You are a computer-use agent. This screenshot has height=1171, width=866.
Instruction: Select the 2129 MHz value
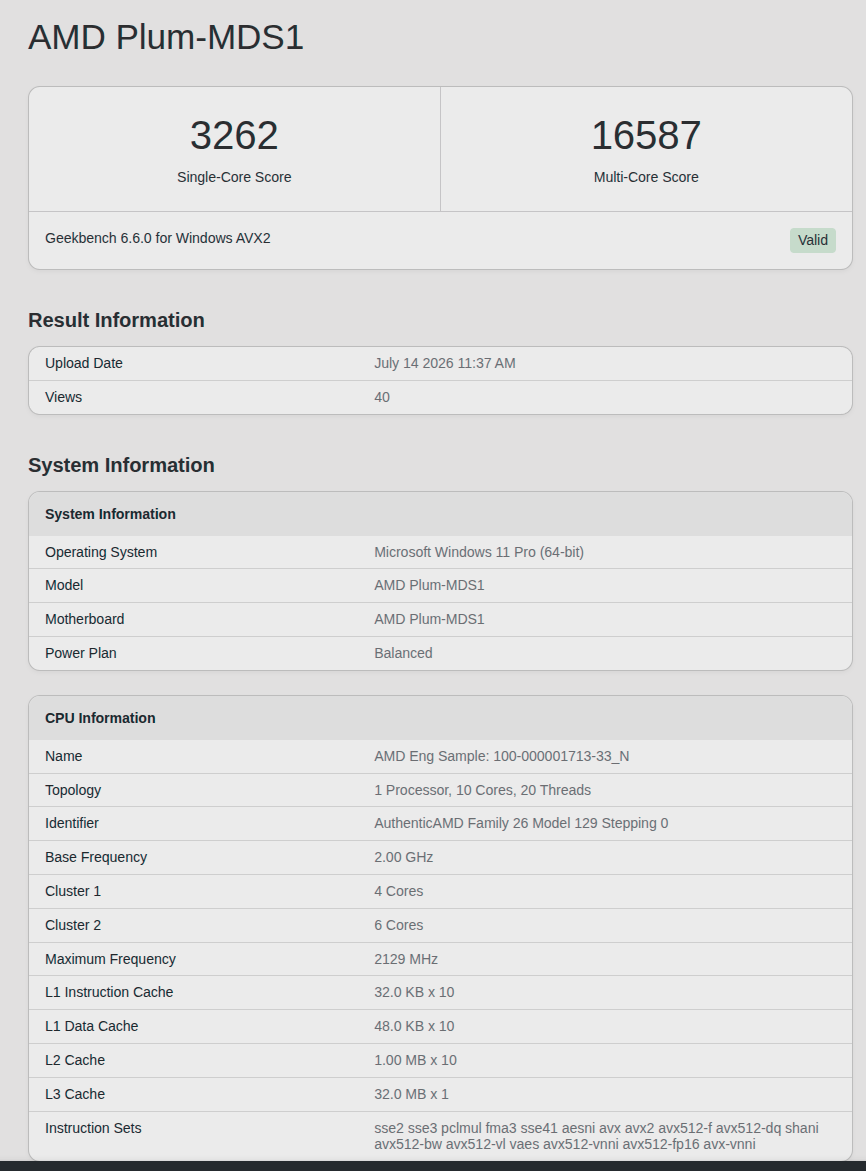(x=405, y=959)
